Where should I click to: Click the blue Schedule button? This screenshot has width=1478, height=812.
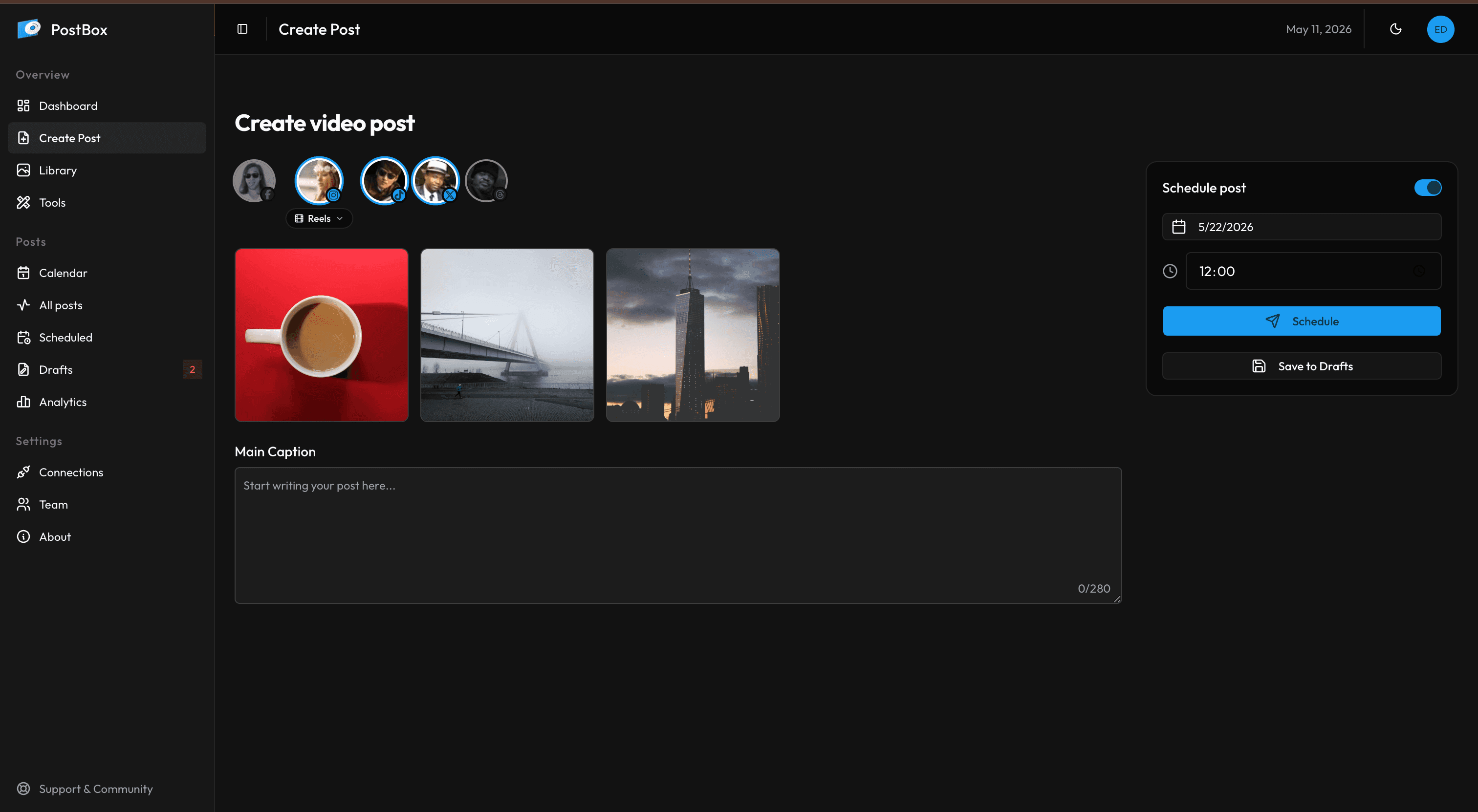click(1301, 321)
